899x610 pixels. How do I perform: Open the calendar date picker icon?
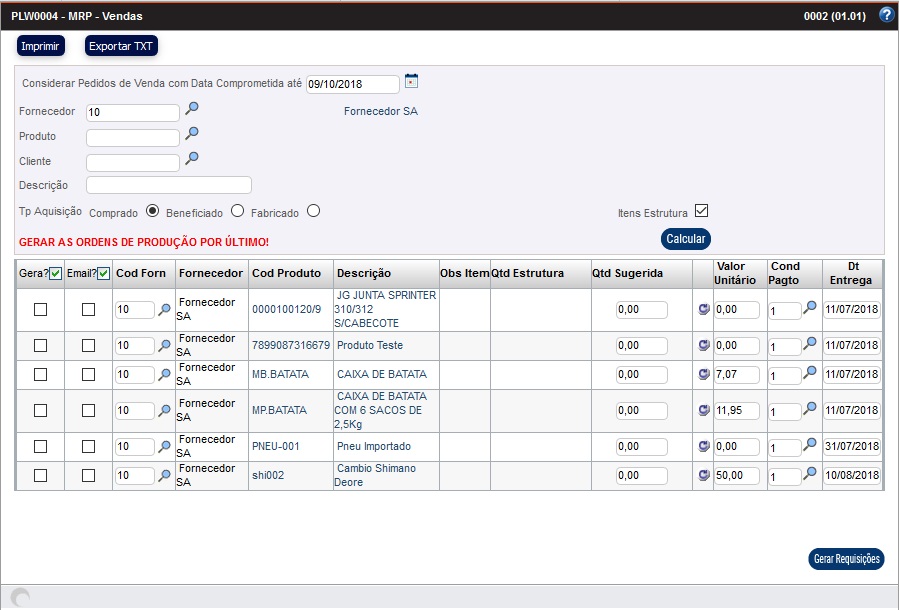click(x=411, y=82)
